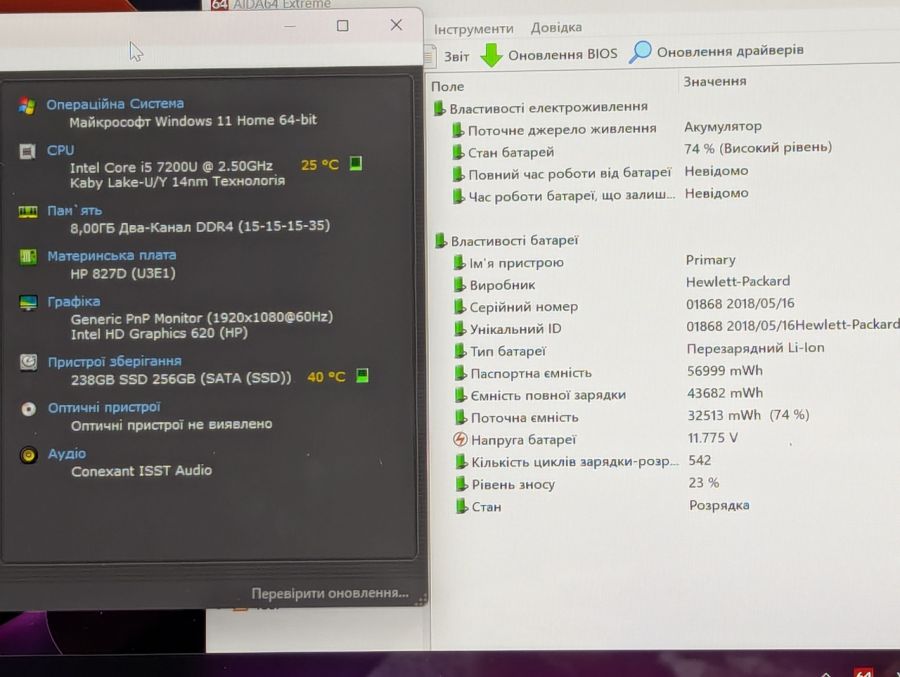Click the green Оновлення BIOS arrow icon
The height and width of the screenshot is (677, 900).
click(491, 55)
